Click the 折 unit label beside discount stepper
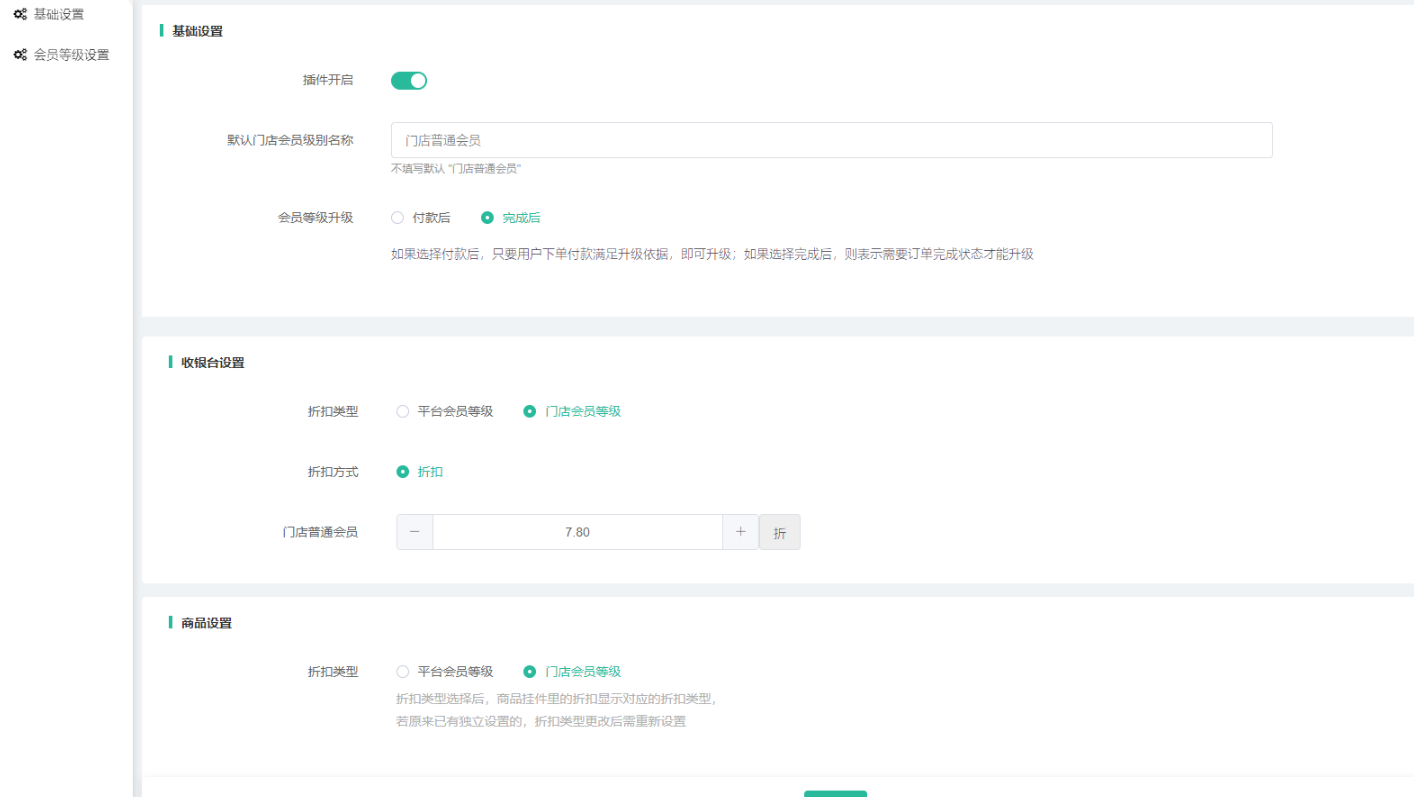1414x797 pixels. point(780,533)
